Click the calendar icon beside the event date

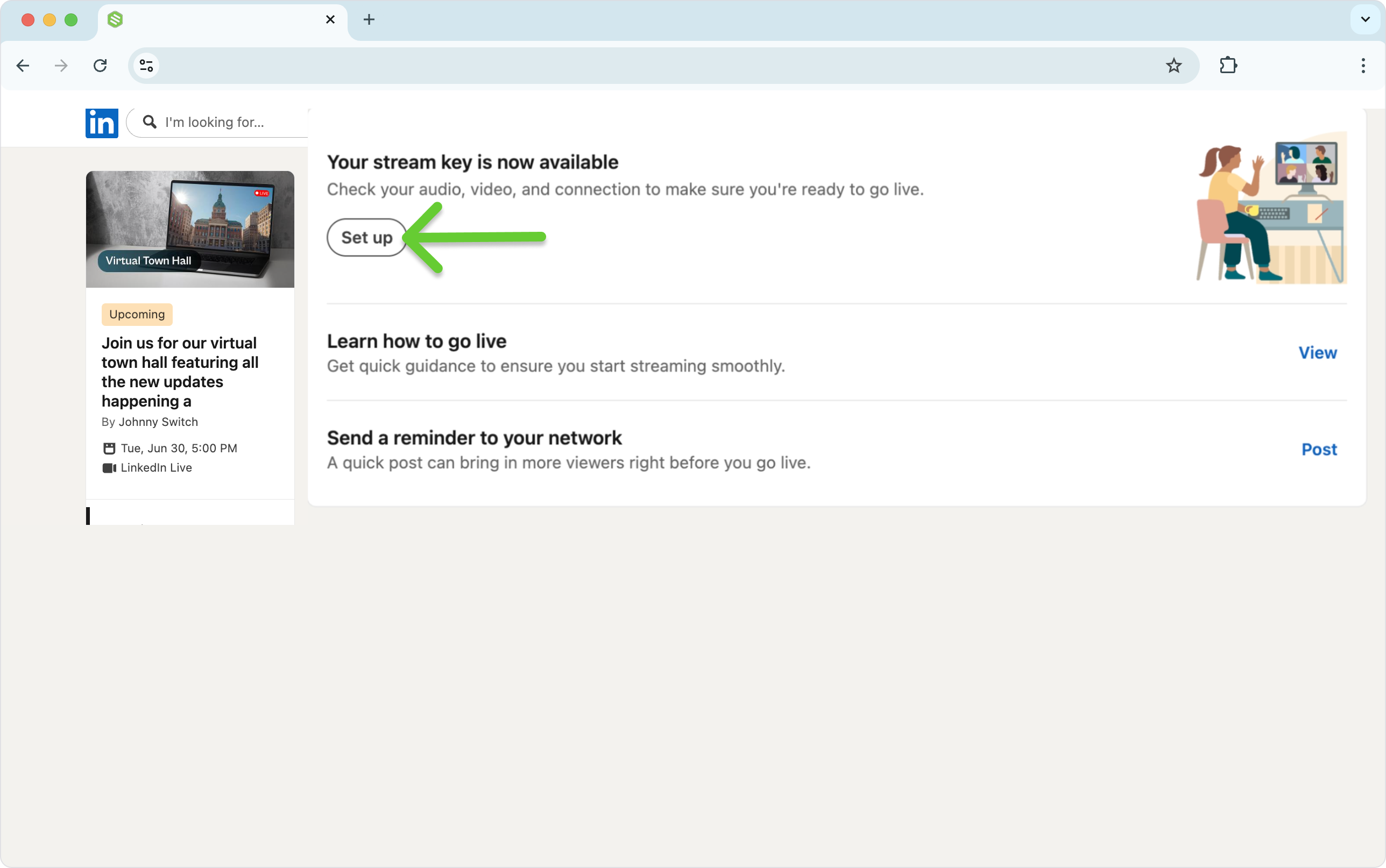(109, 449)
